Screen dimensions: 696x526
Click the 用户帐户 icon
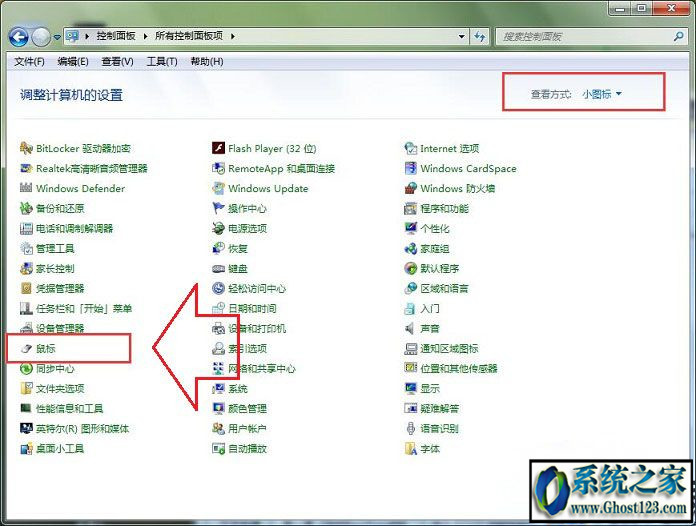(218, 429)
